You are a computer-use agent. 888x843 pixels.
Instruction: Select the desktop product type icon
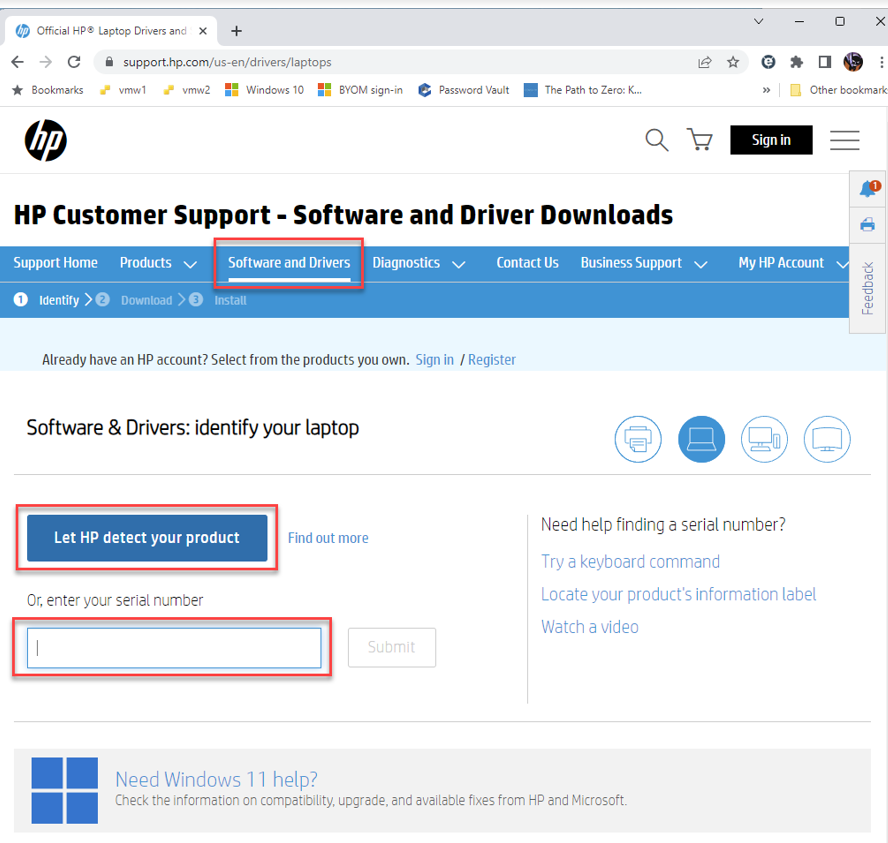click(764, 439)
